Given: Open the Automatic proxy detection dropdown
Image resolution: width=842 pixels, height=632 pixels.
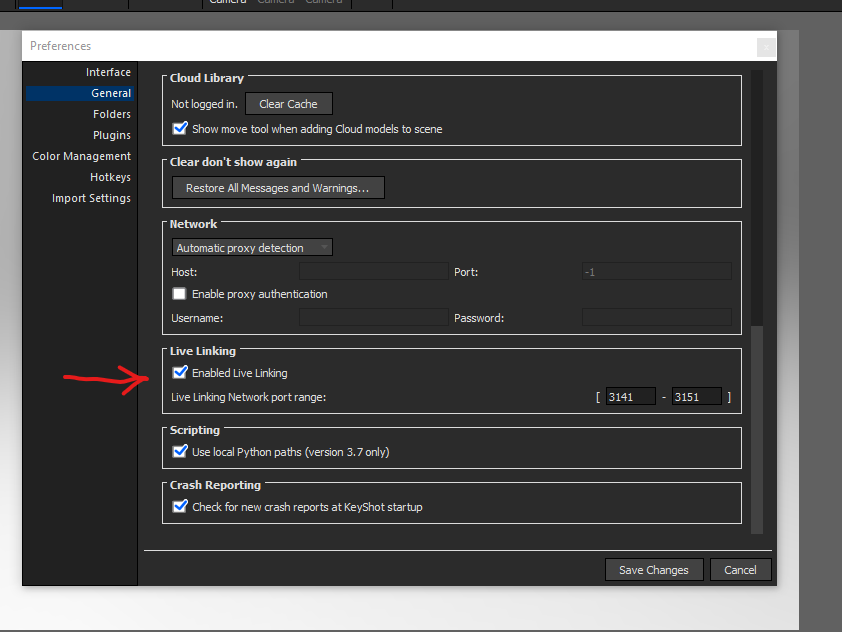Looking at the screenshot, I should 251,247.
